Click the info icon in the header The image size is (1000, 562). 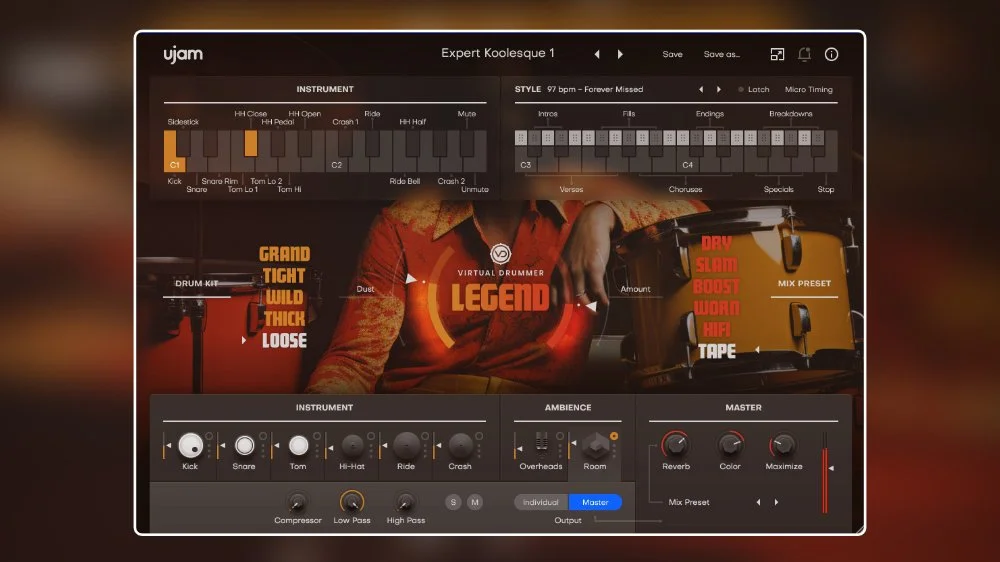click(831, 54)
